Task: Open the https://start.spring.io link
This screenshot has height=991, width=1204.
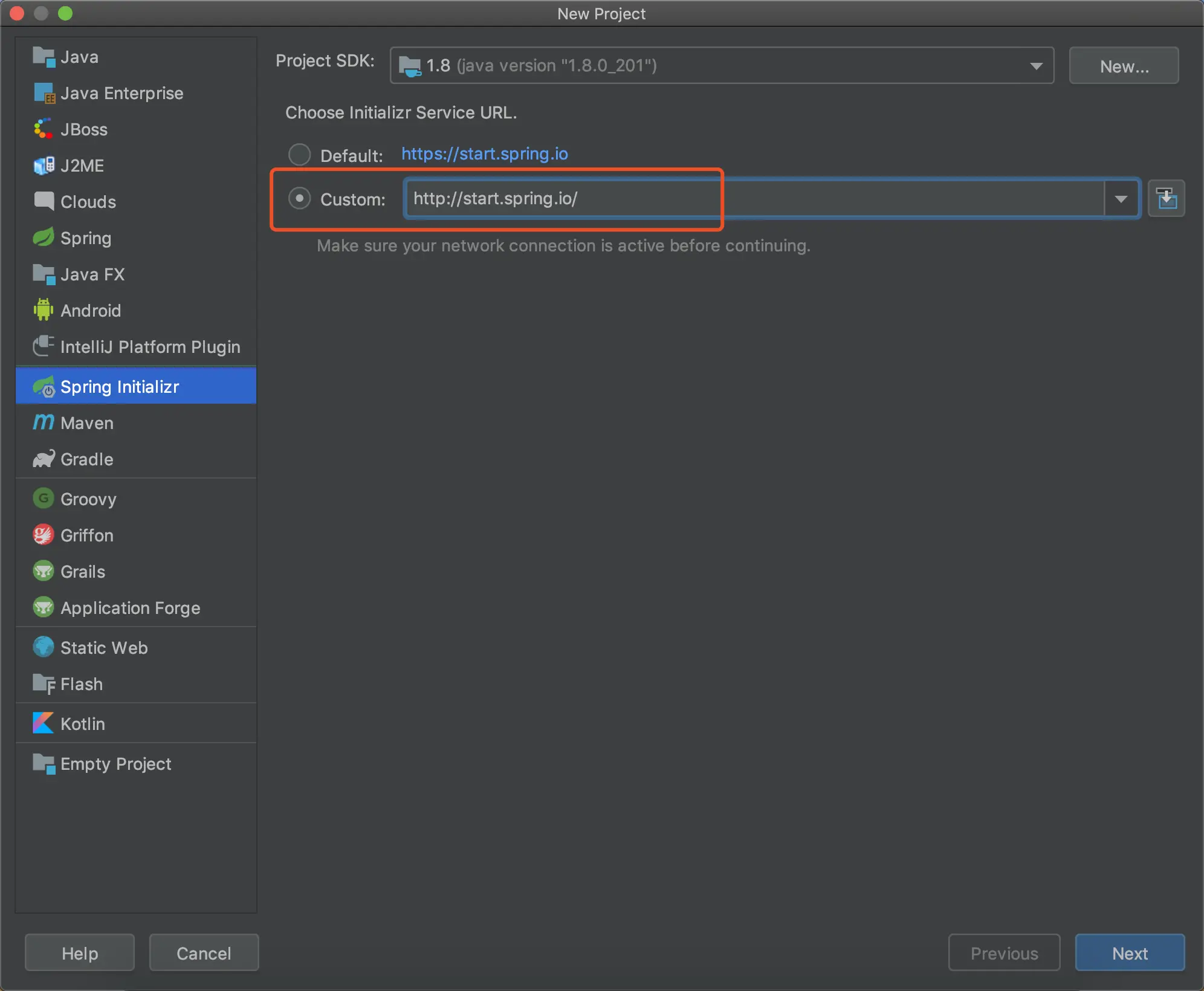Action: click(x=484, y=154)
